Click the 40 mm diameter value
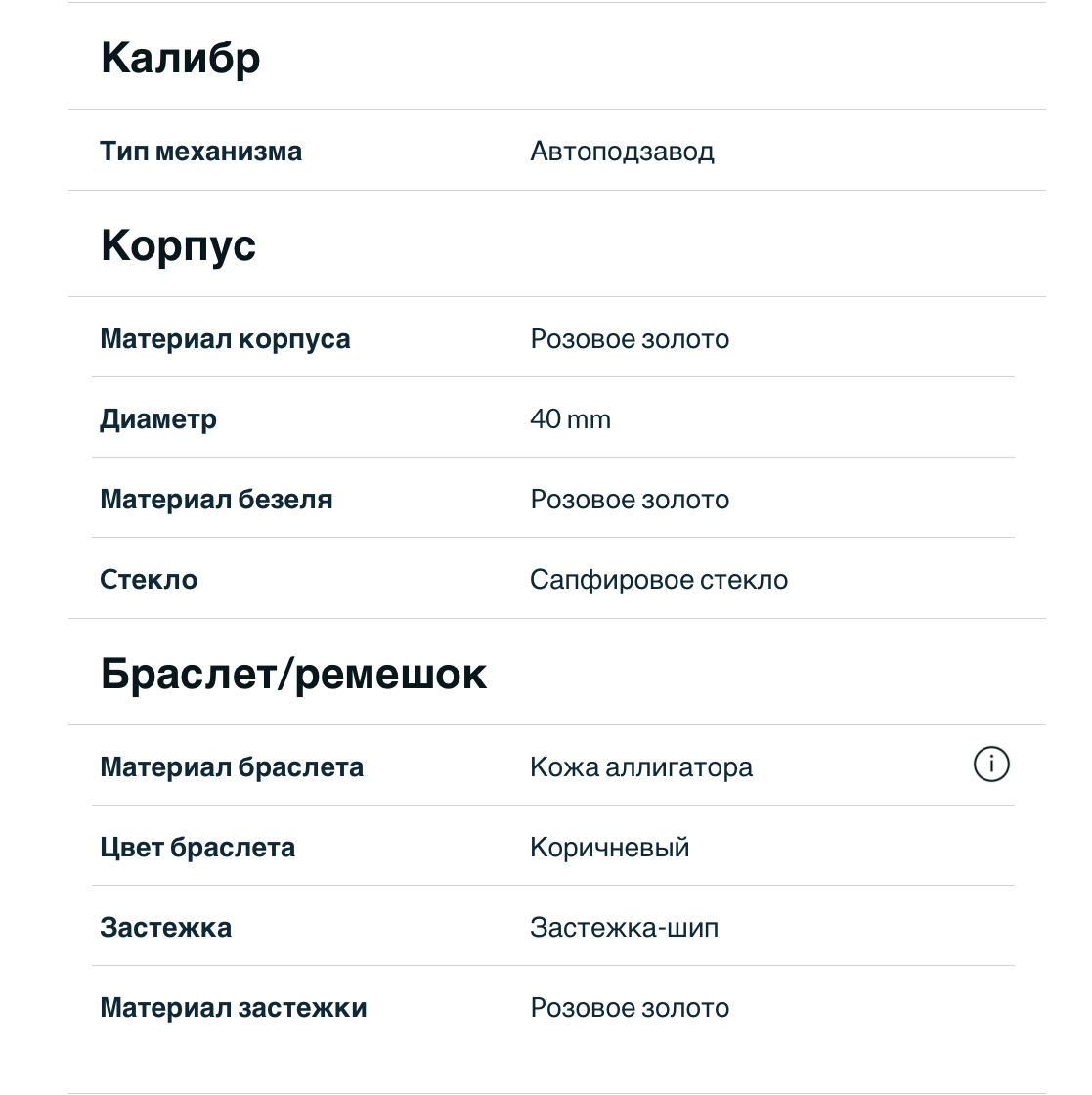The image size is (1092, 1095). point(570,419)
